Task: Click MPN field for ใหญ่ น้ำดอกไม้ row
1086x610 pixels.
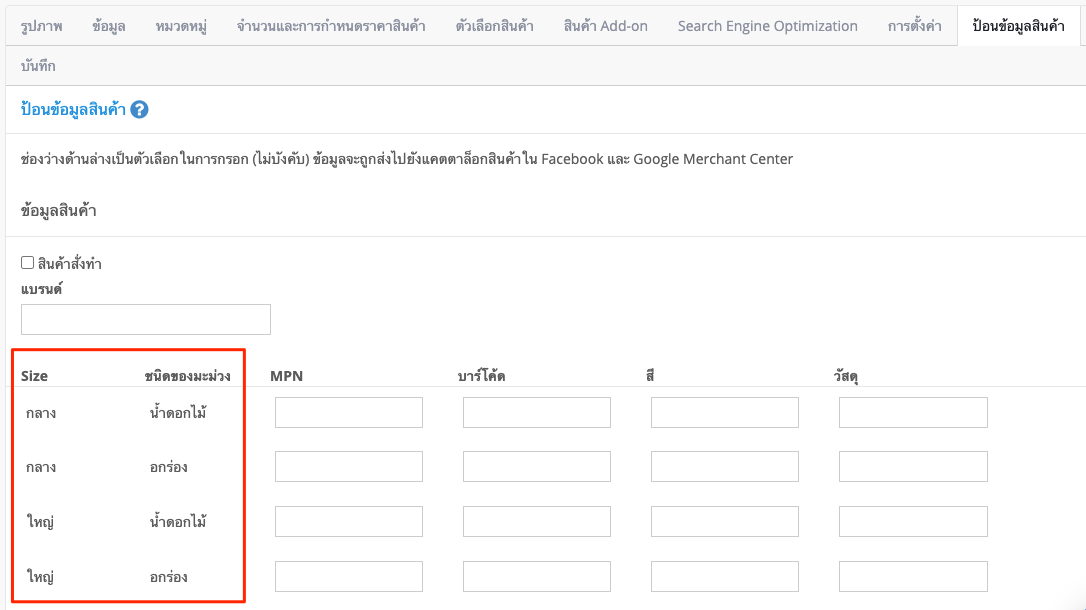Action: [348, 521]
